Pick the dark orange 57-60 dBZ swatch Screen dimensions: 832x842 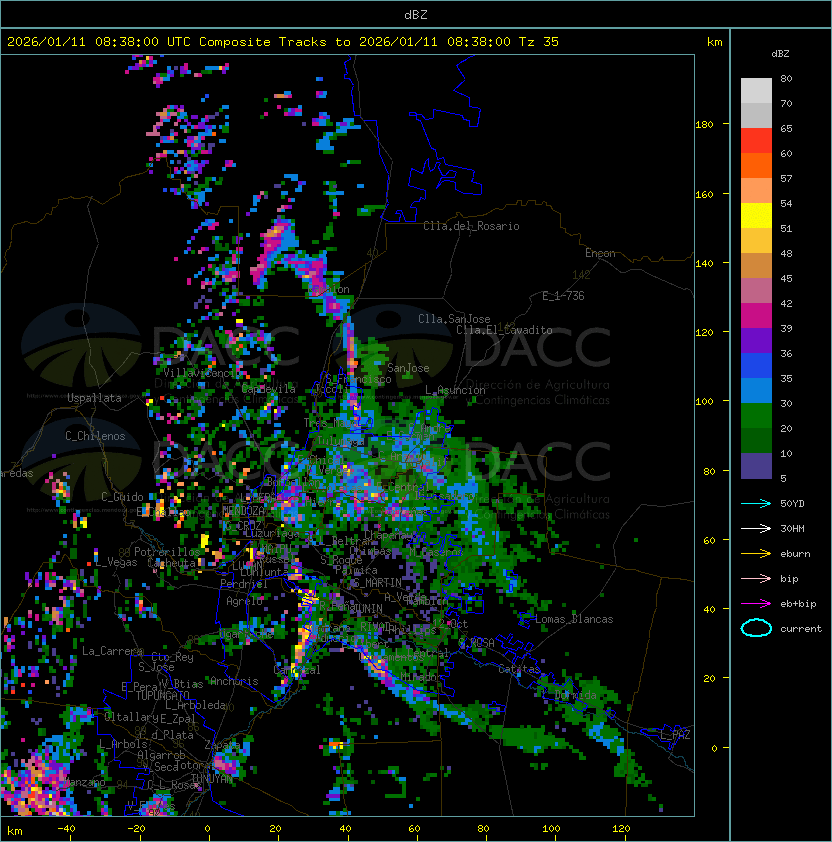pos(756,165)
